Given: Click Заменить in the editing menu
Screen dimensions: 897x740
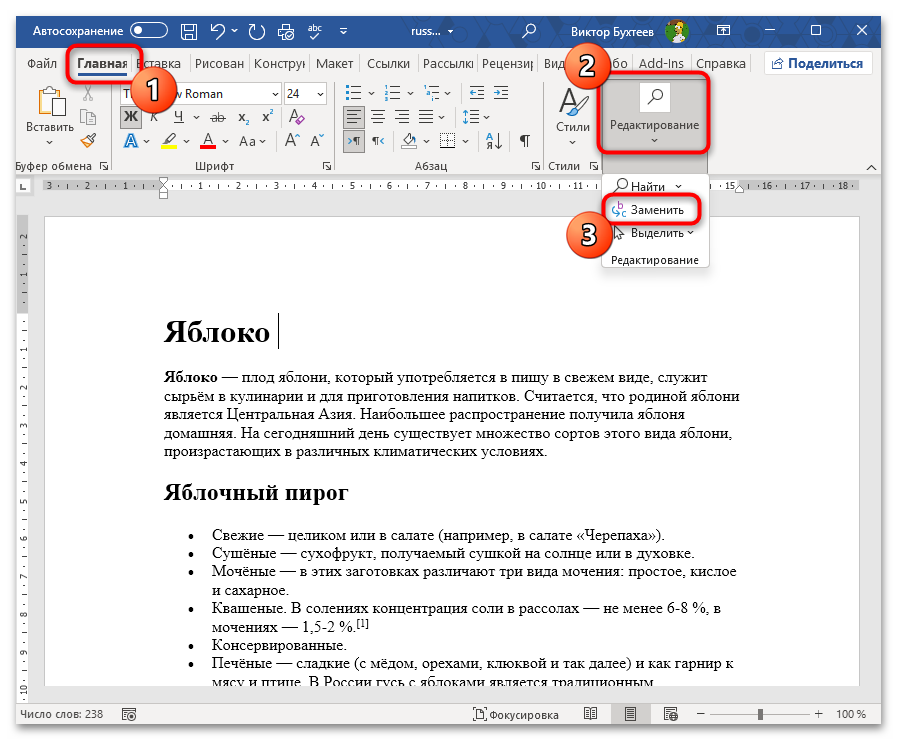Looking at the screenshot, I should point(655,210).
